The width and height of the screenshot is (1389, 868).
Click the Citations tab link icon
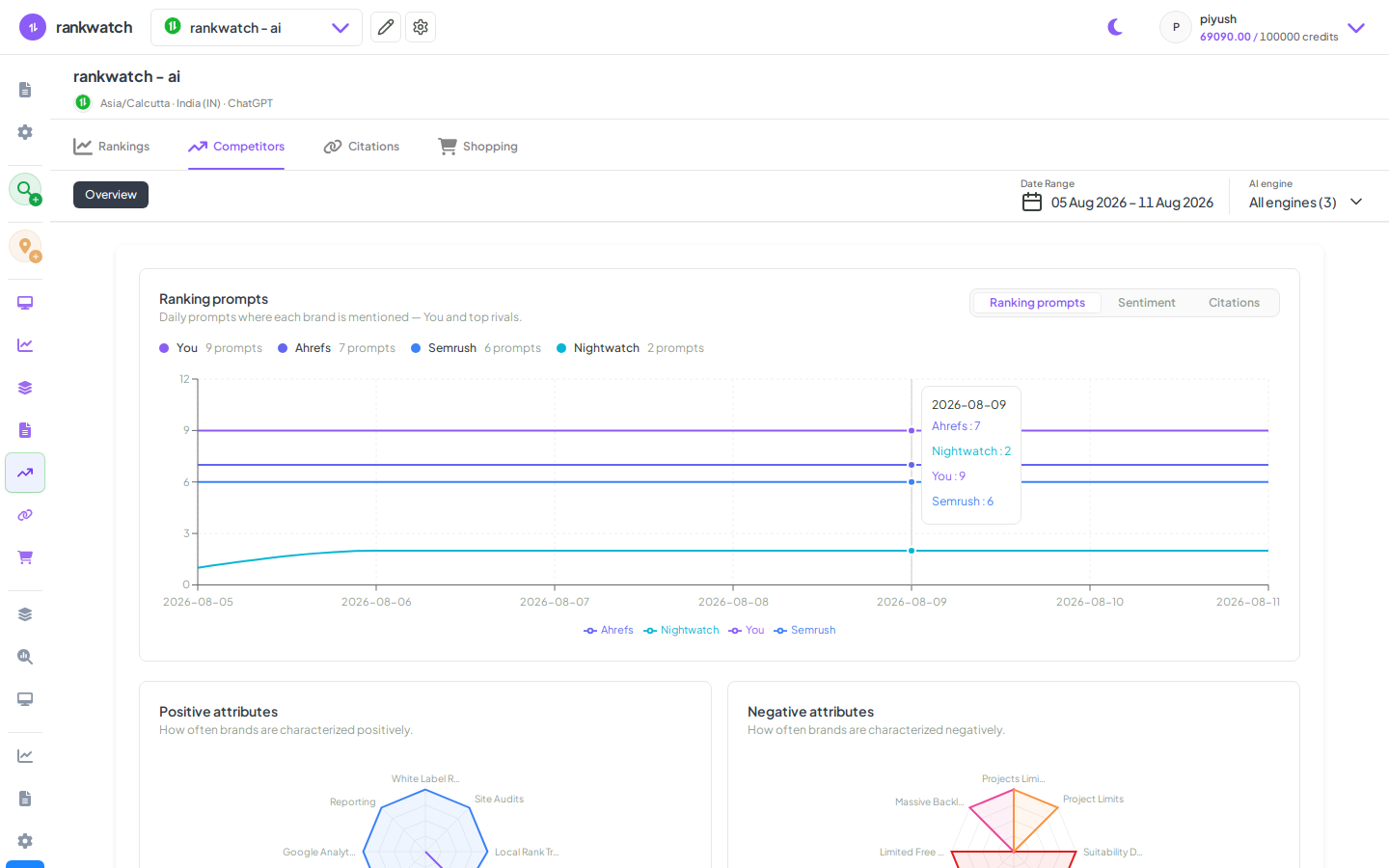point(333,147)
